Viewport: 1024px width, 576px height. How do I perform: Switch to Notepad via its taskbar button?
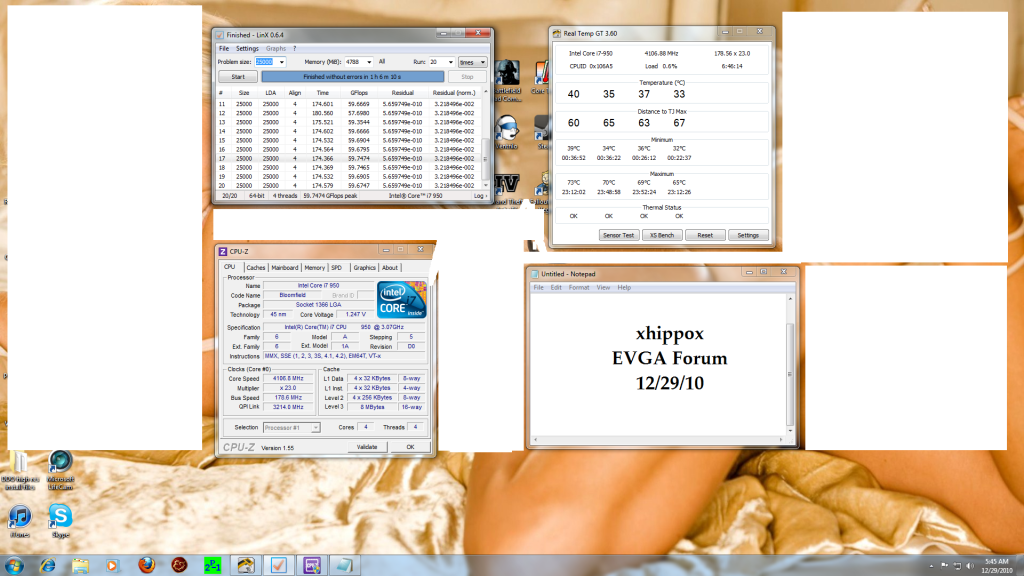coord(343,565)
